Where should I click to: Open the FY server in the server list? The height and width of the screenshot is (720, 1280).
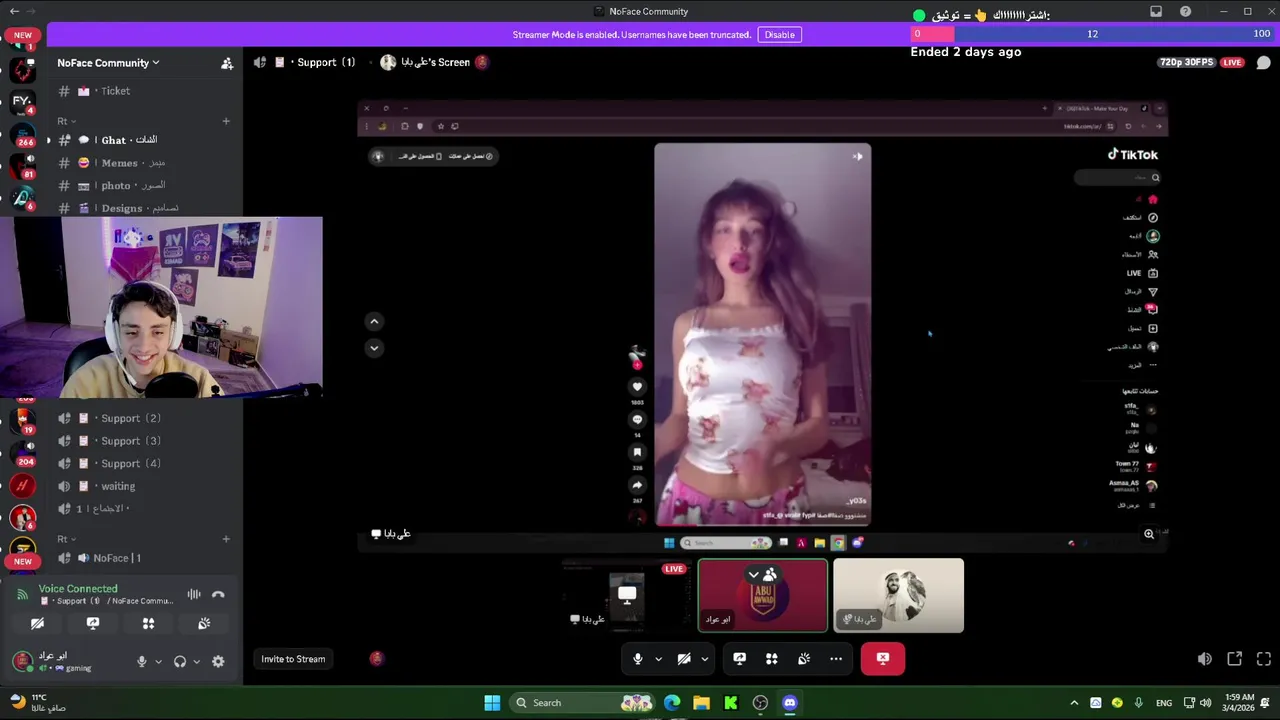point(22,101)
